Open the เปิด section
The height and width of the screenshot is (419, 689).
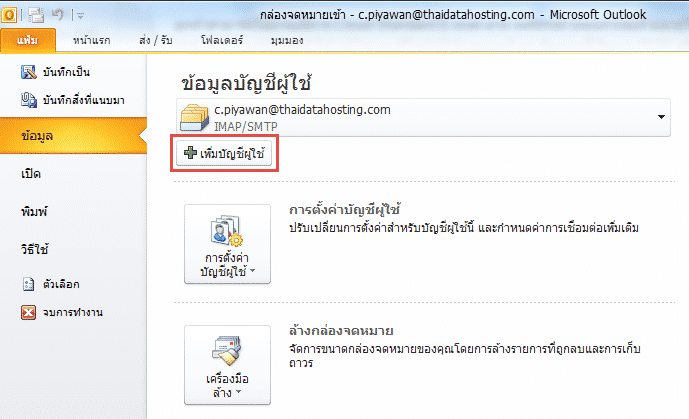31,174
